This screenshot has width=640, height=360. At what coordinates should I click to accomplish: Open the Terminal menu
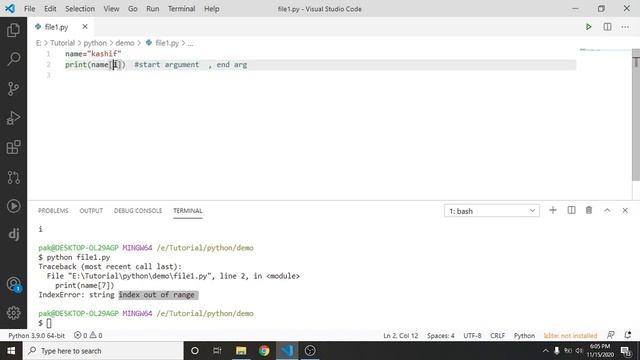(182, 9)
